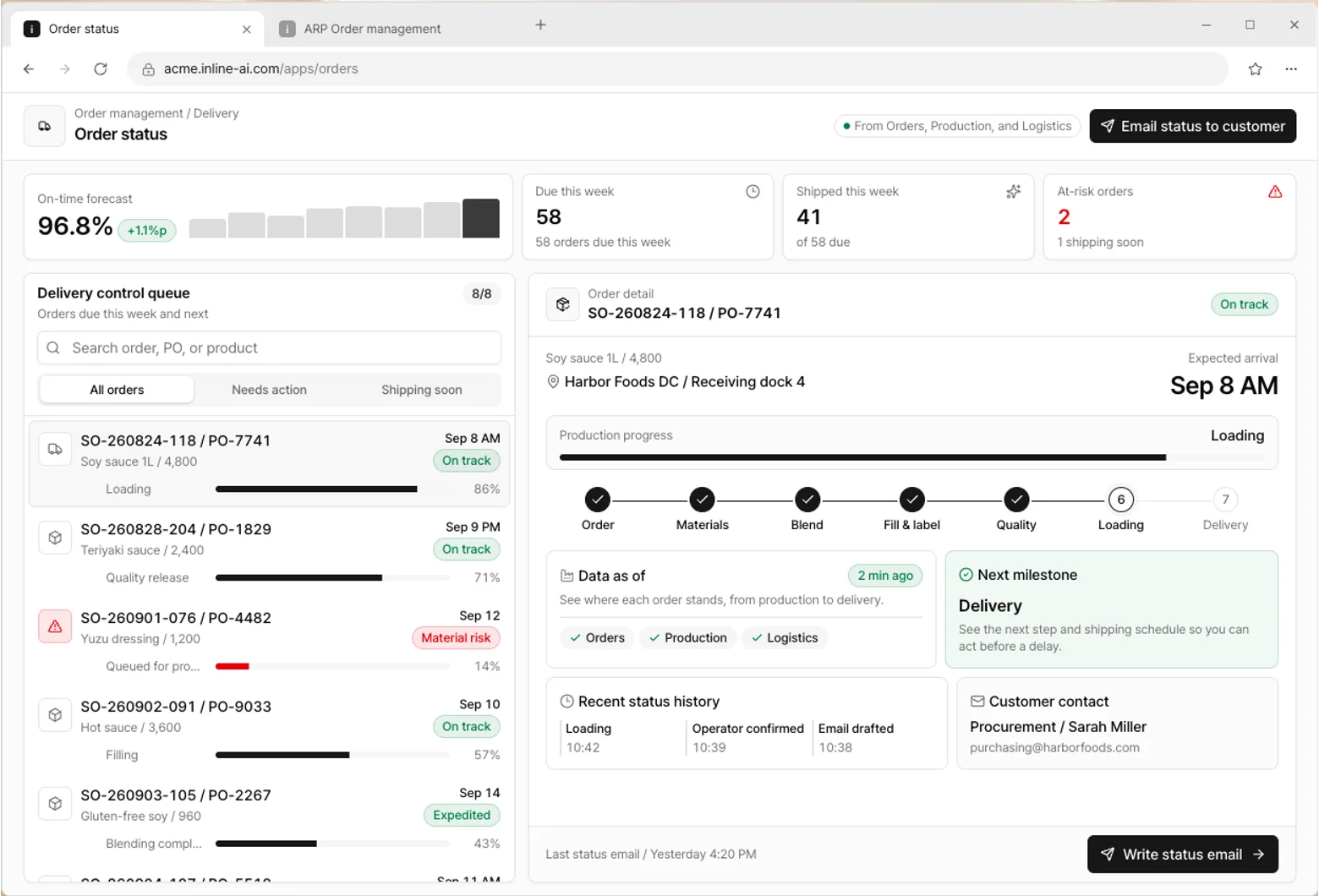
Task: Click the +1.1%p forecast change badge
Action: pos(147,230)
